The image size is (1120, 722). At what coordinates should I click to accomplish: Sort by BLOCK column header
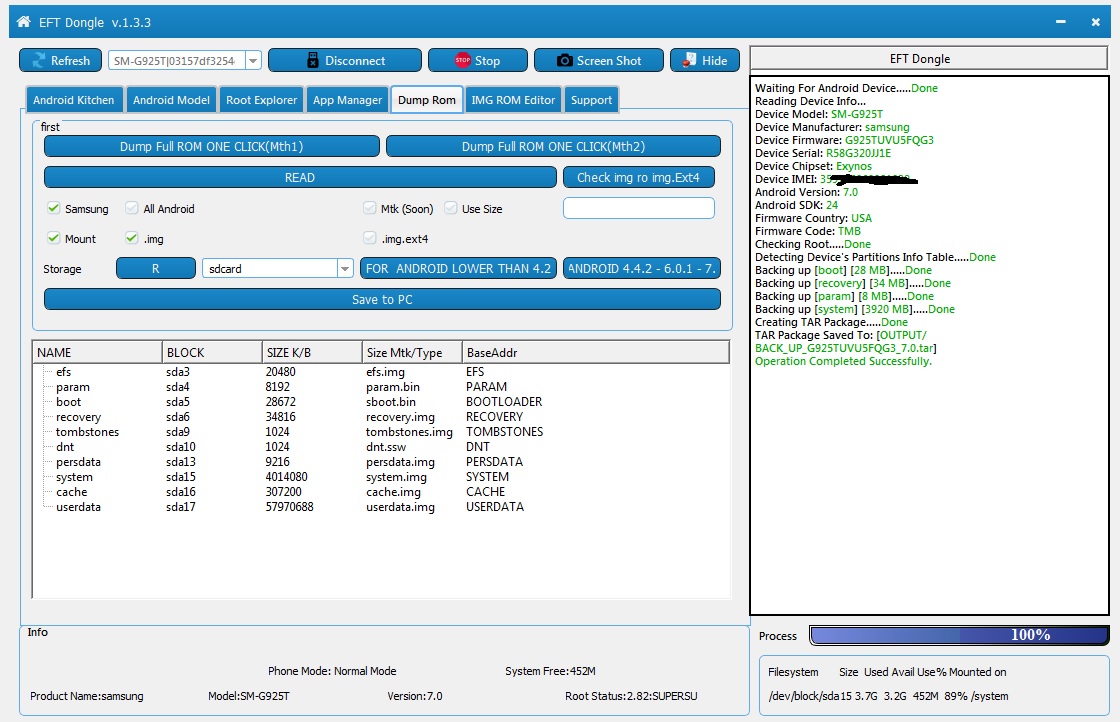click(x=212, y=352)
